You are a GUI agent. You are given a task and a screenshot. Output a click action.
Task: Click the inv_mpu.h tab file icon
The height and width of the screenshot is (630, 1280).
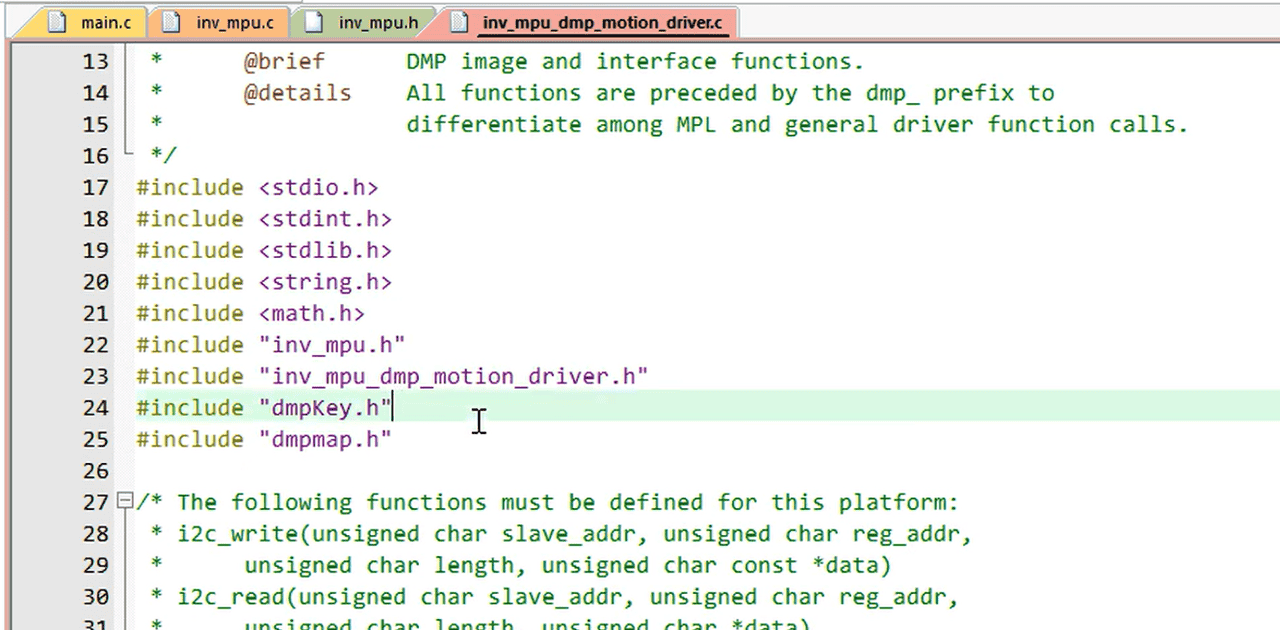pos(313,22)
